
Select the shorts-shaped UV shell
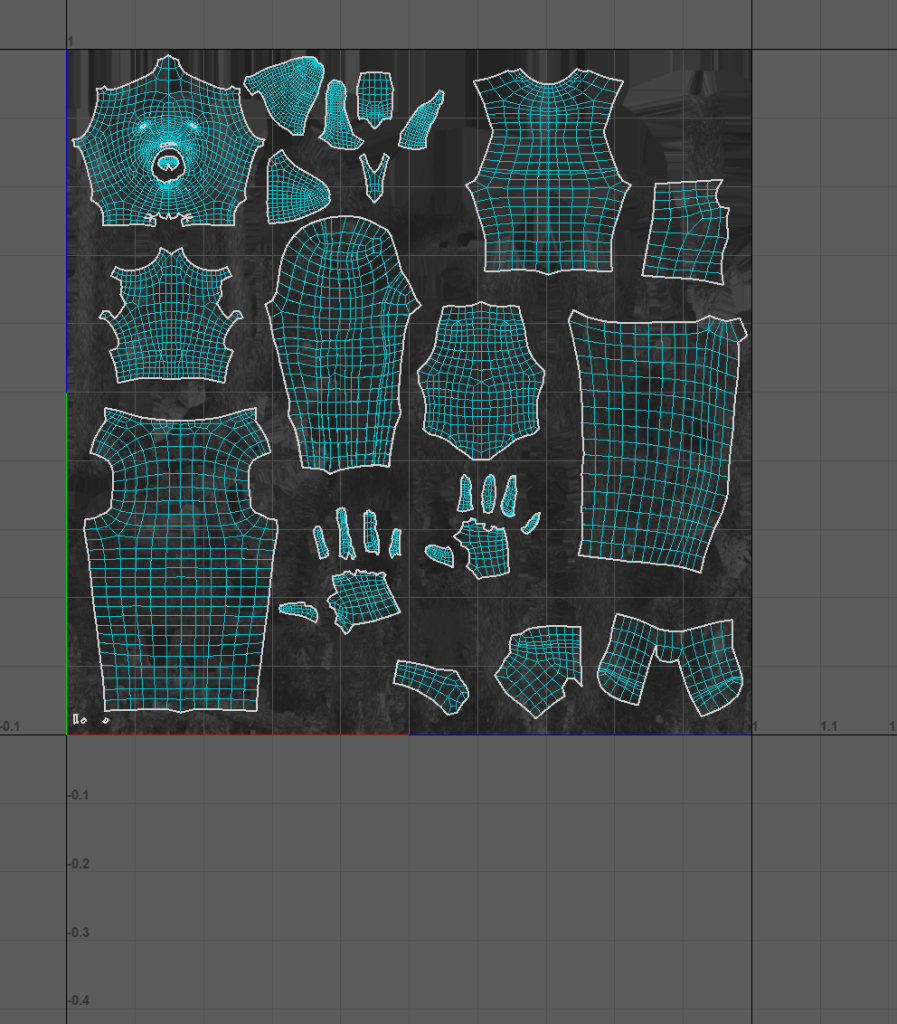point(670,665)
